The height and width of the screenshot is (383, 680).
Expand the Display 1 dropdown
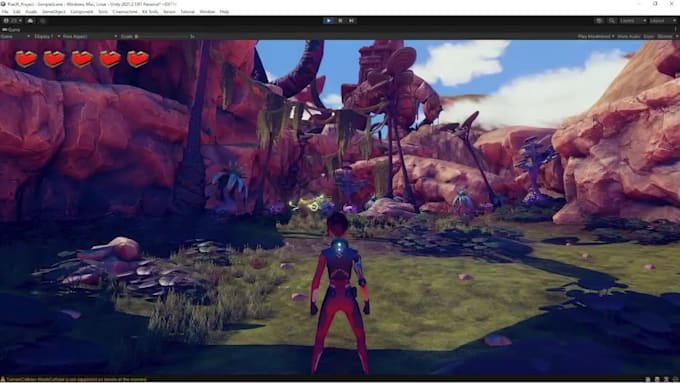click(x=47, y=36)
